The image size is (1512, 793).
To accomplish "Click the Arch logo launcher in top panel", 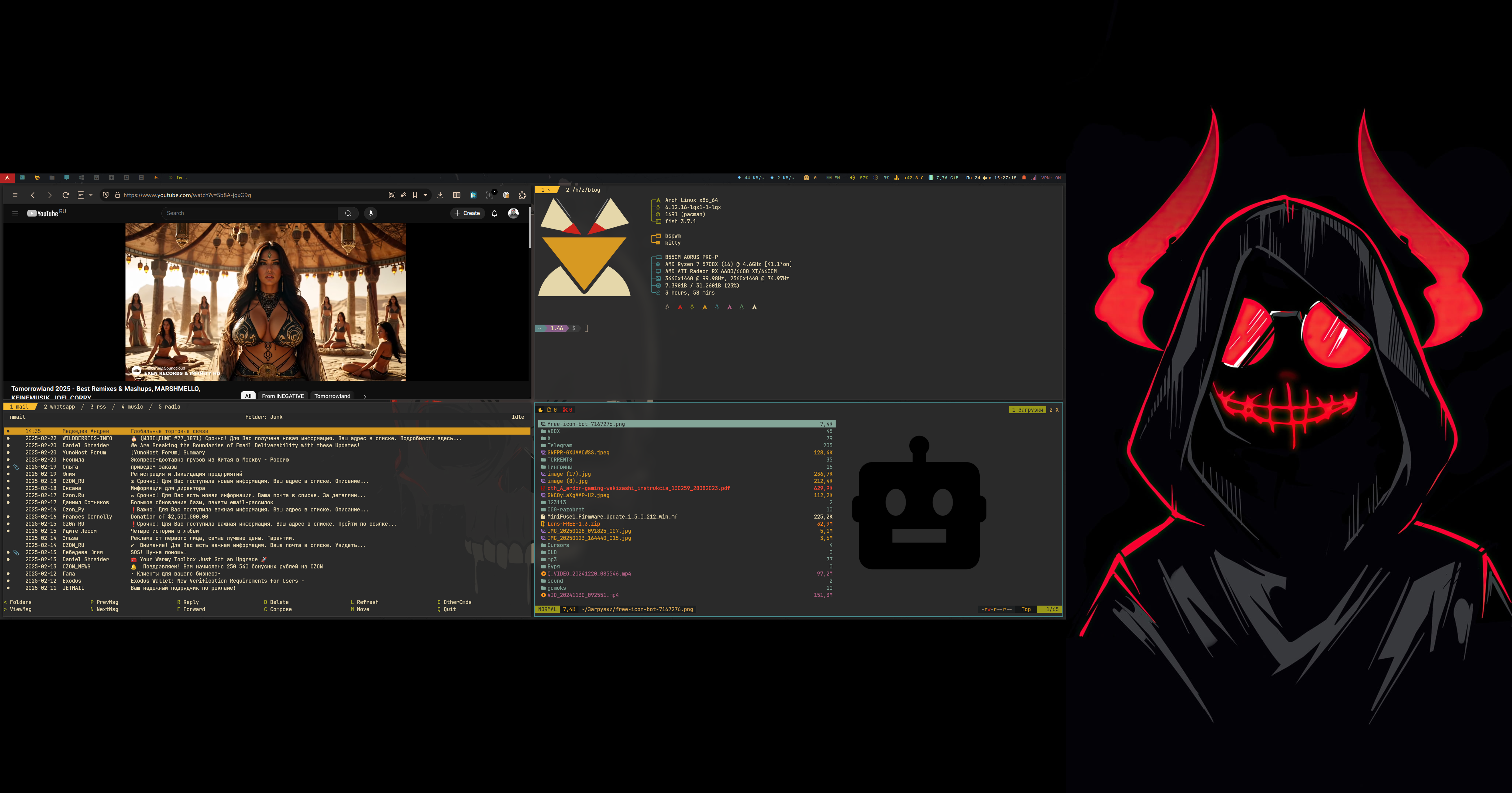I will click(7, 178).
